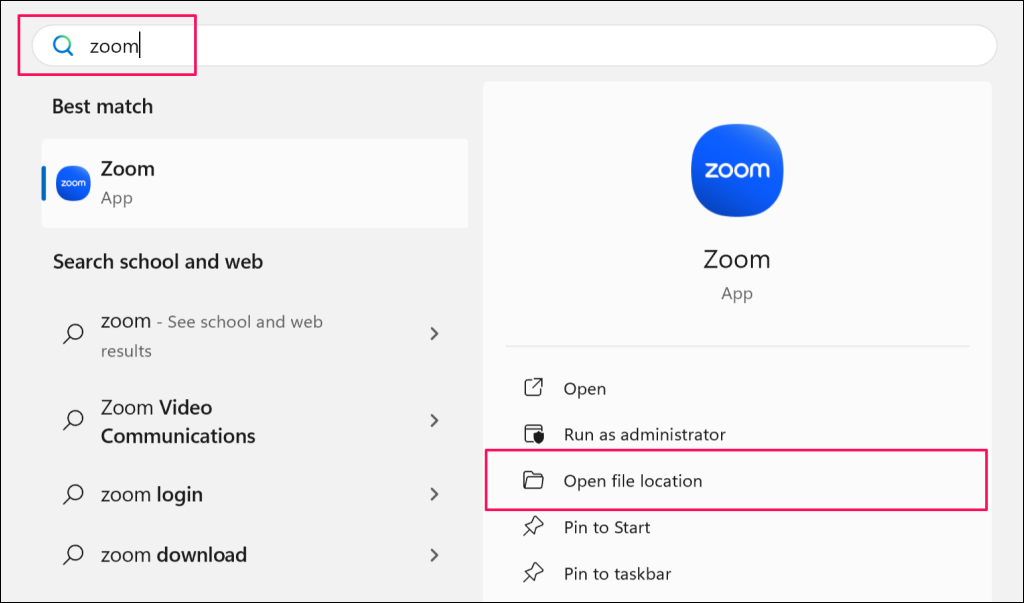Screen dimensions: 1024x603
Task: Click the Open file location folder icon
Action: (534, 481)
